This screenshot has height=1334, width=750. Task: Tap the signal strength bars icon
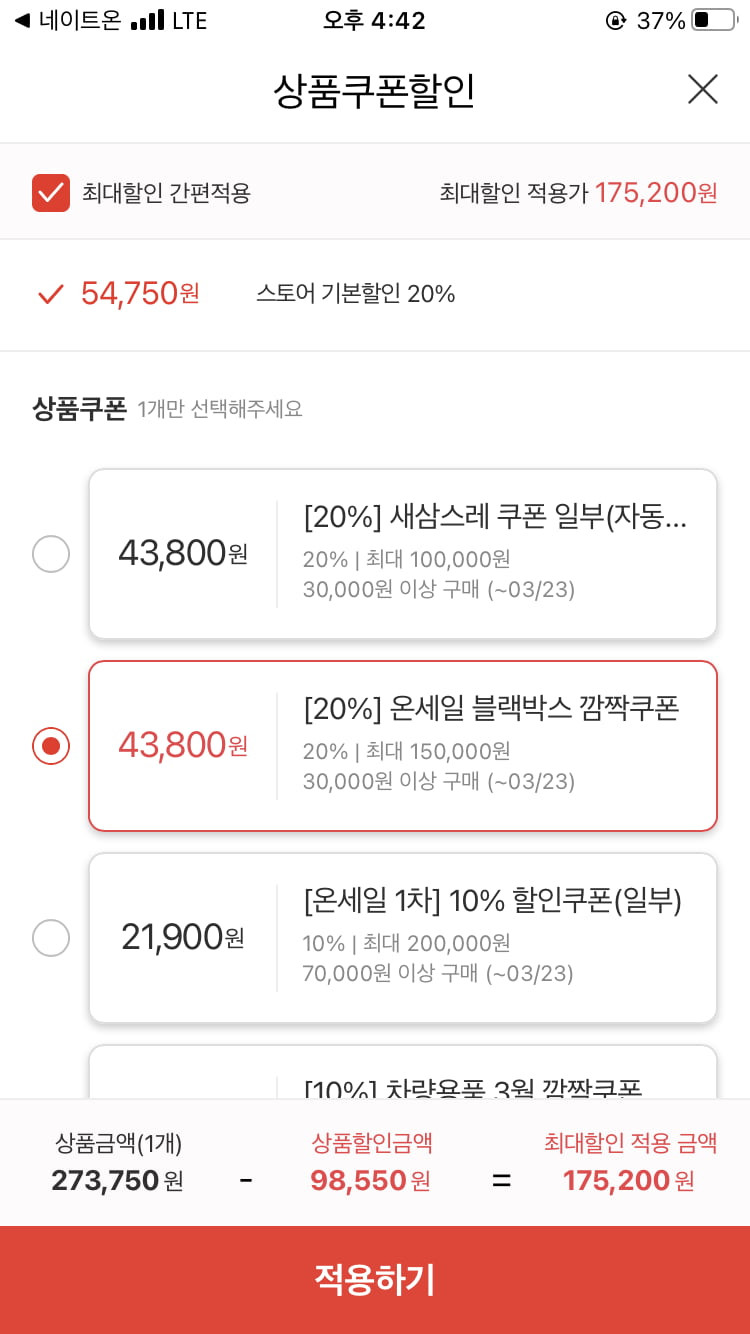[x=148, y=21]
